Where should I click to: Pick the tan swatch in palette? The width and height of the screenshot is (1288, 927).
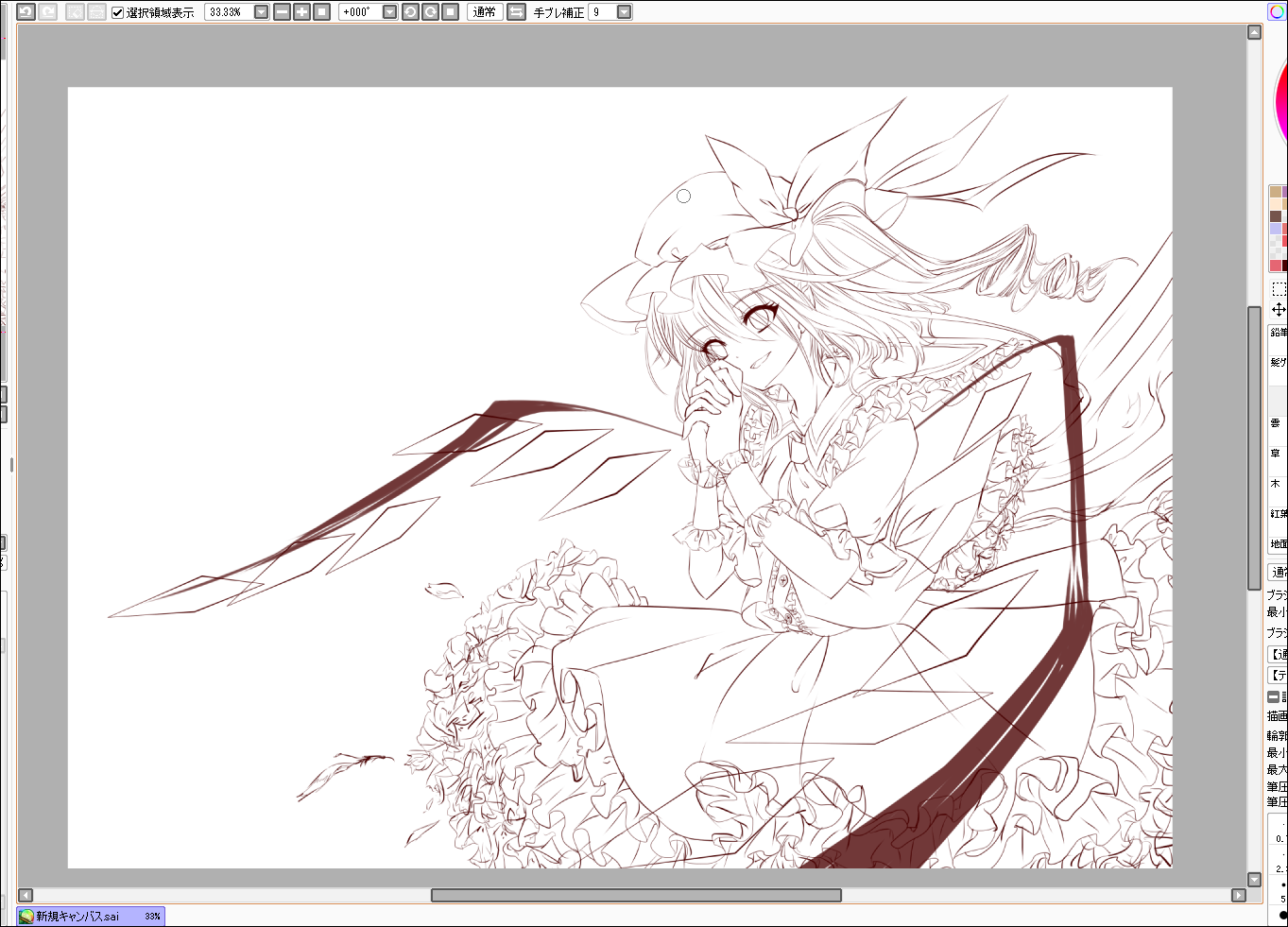[1275, 192]
